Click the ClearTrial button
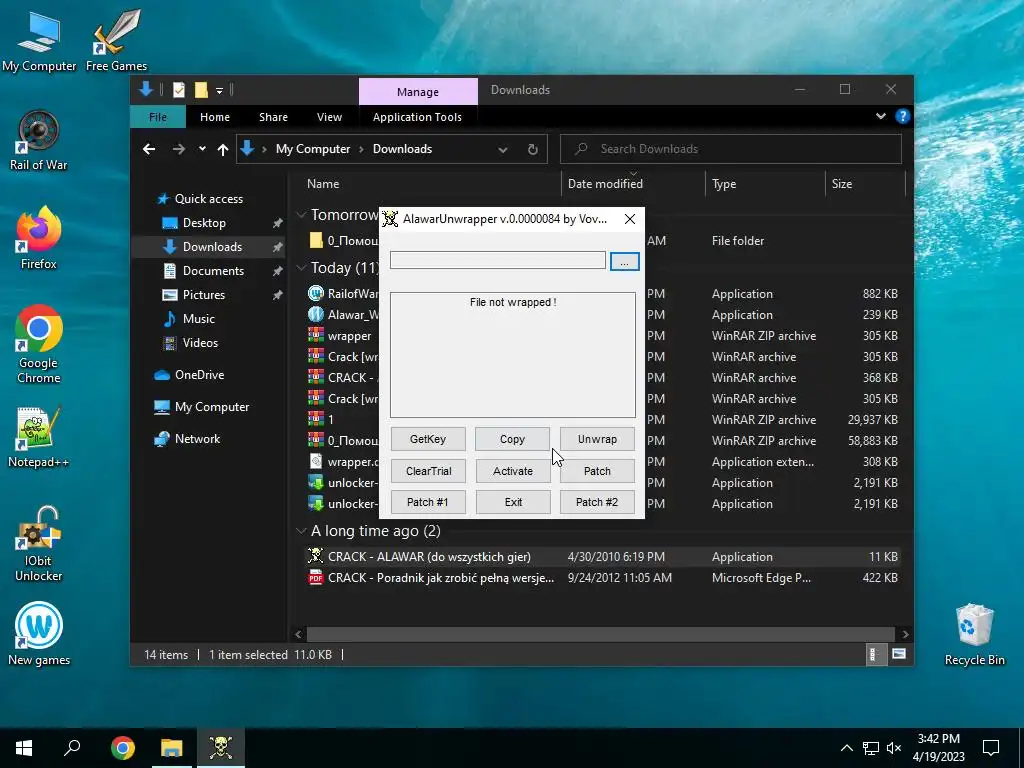This screenshot has height=768, width=1024. [x=428, y=471]
